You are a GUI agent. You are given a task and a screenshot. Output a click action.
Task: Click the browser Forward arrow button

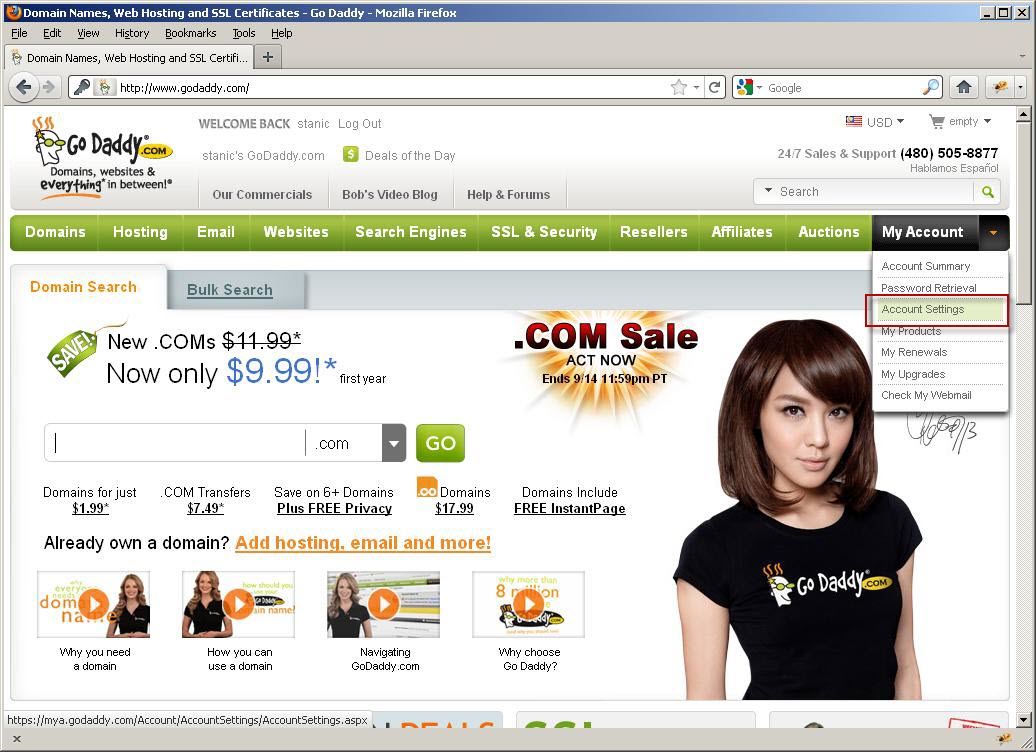click(48, 87)
